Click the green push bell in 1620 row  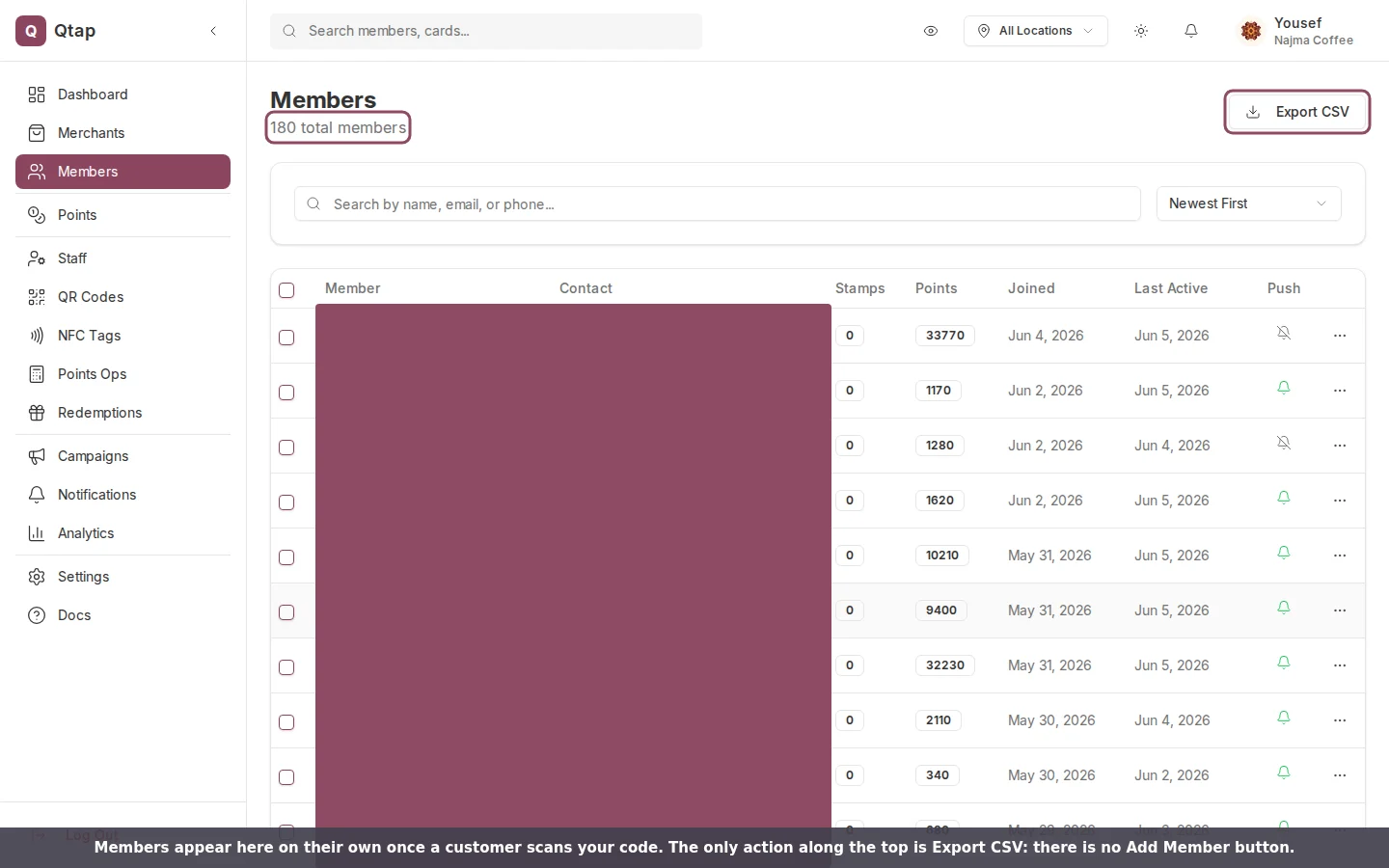coord(1284,498)
